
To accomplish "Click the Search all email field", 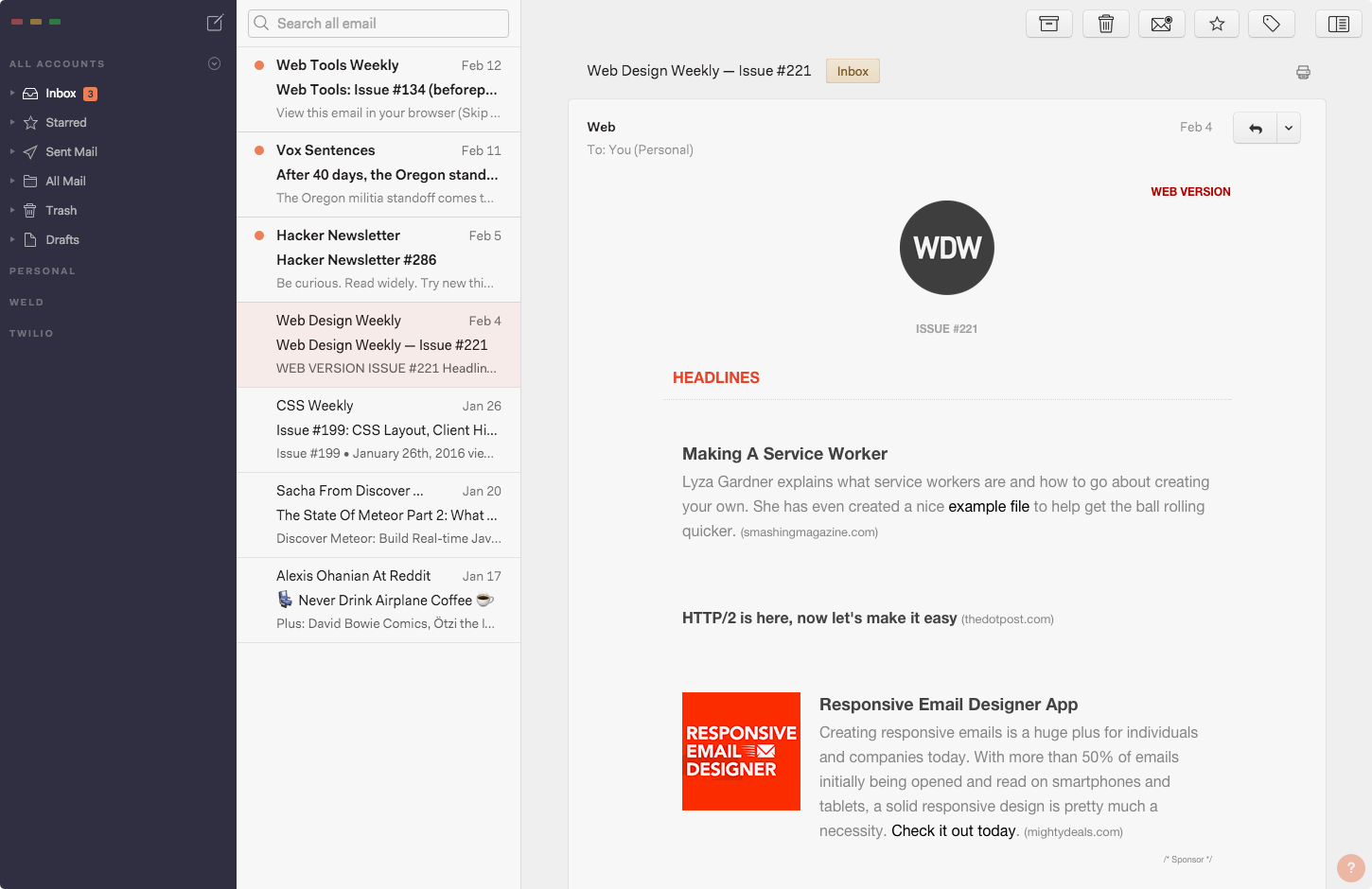I will 378,24.
